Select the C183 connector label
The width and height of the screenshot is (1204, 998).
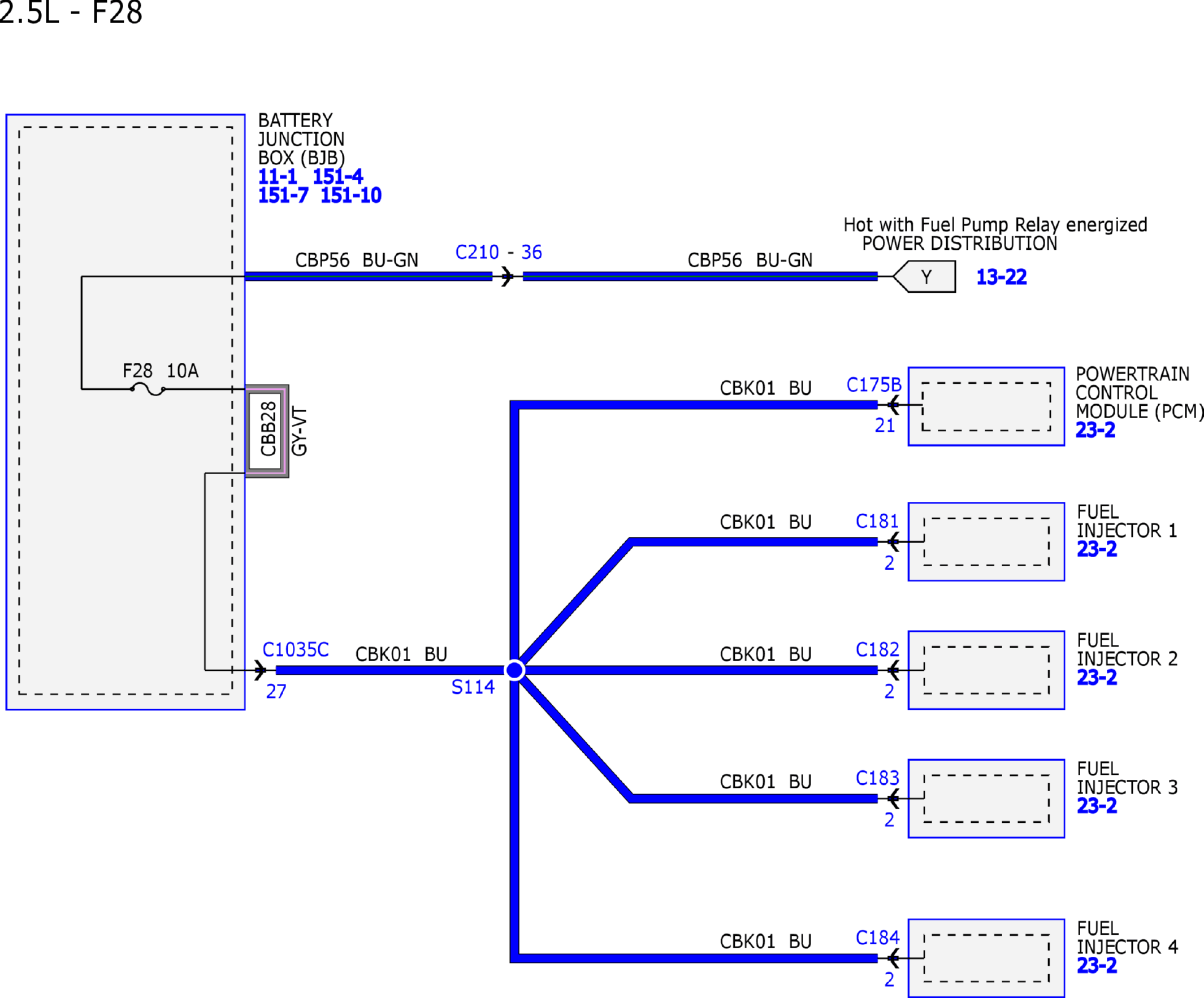(x=877, y=778)
